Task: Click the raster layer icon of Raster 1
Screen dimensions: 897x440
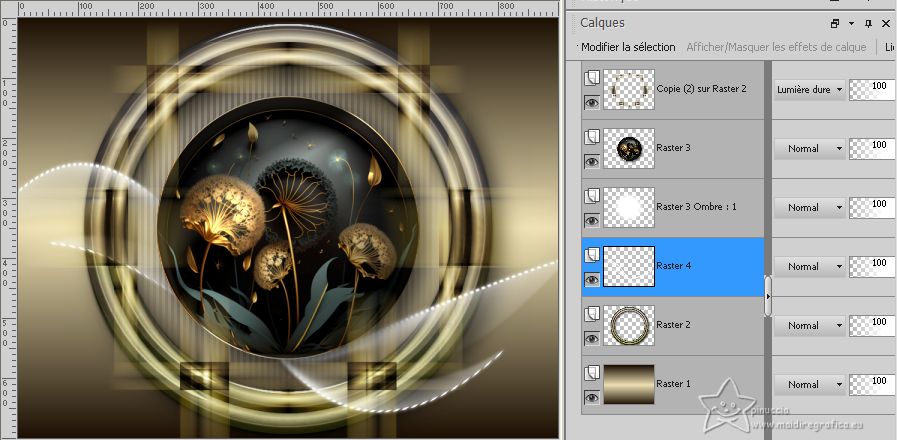Action: pos(592,372)
